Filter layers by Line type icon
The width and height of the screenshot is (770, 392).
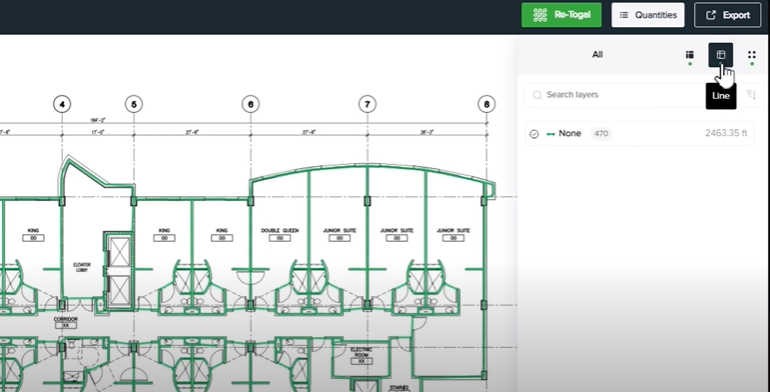[x=720, y=55]
